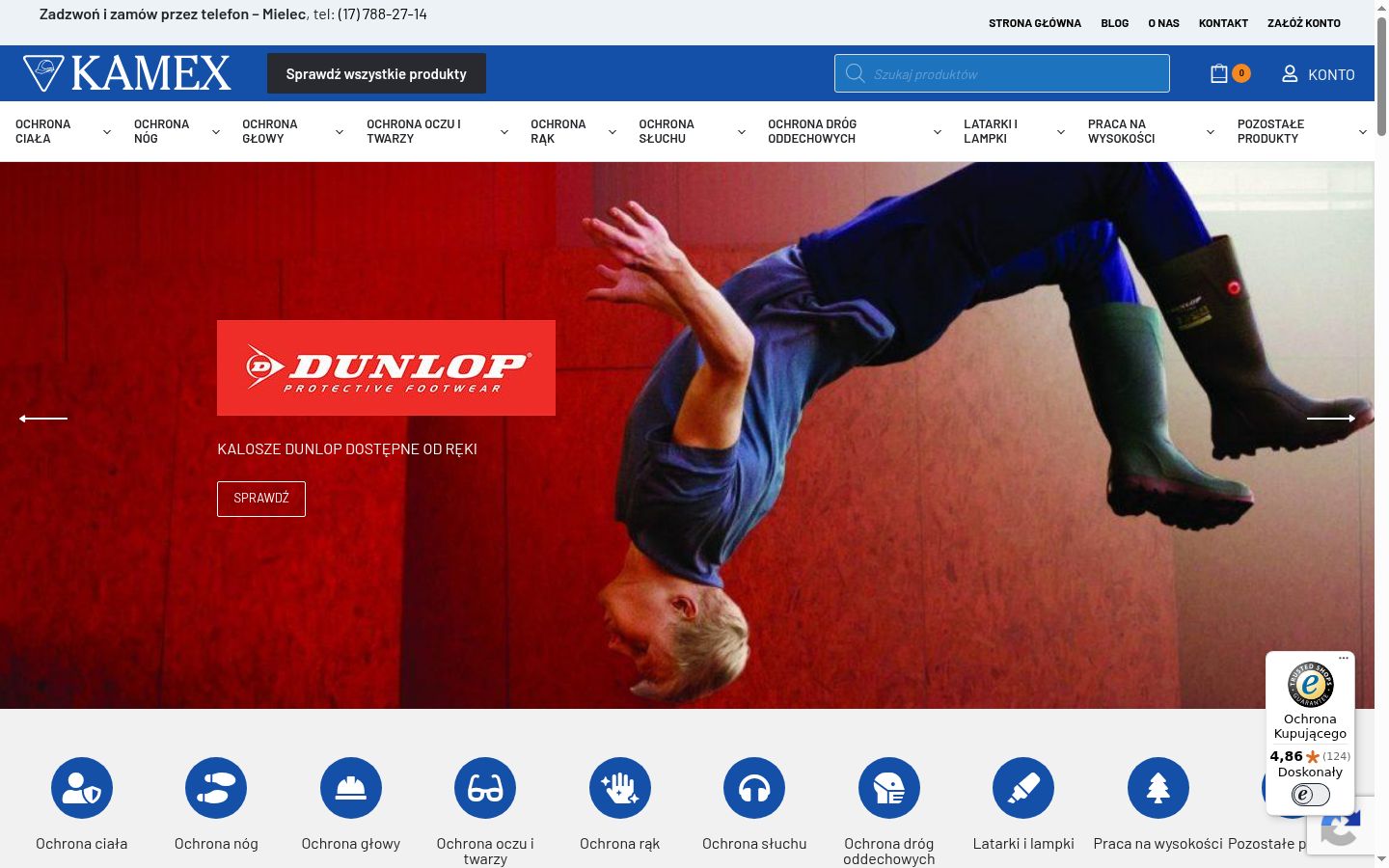Image resolution: width=1389 pixels, height=868 pixels.
Task: Open the Praca na wysokości text link
Action: (x=1158, y=844)
